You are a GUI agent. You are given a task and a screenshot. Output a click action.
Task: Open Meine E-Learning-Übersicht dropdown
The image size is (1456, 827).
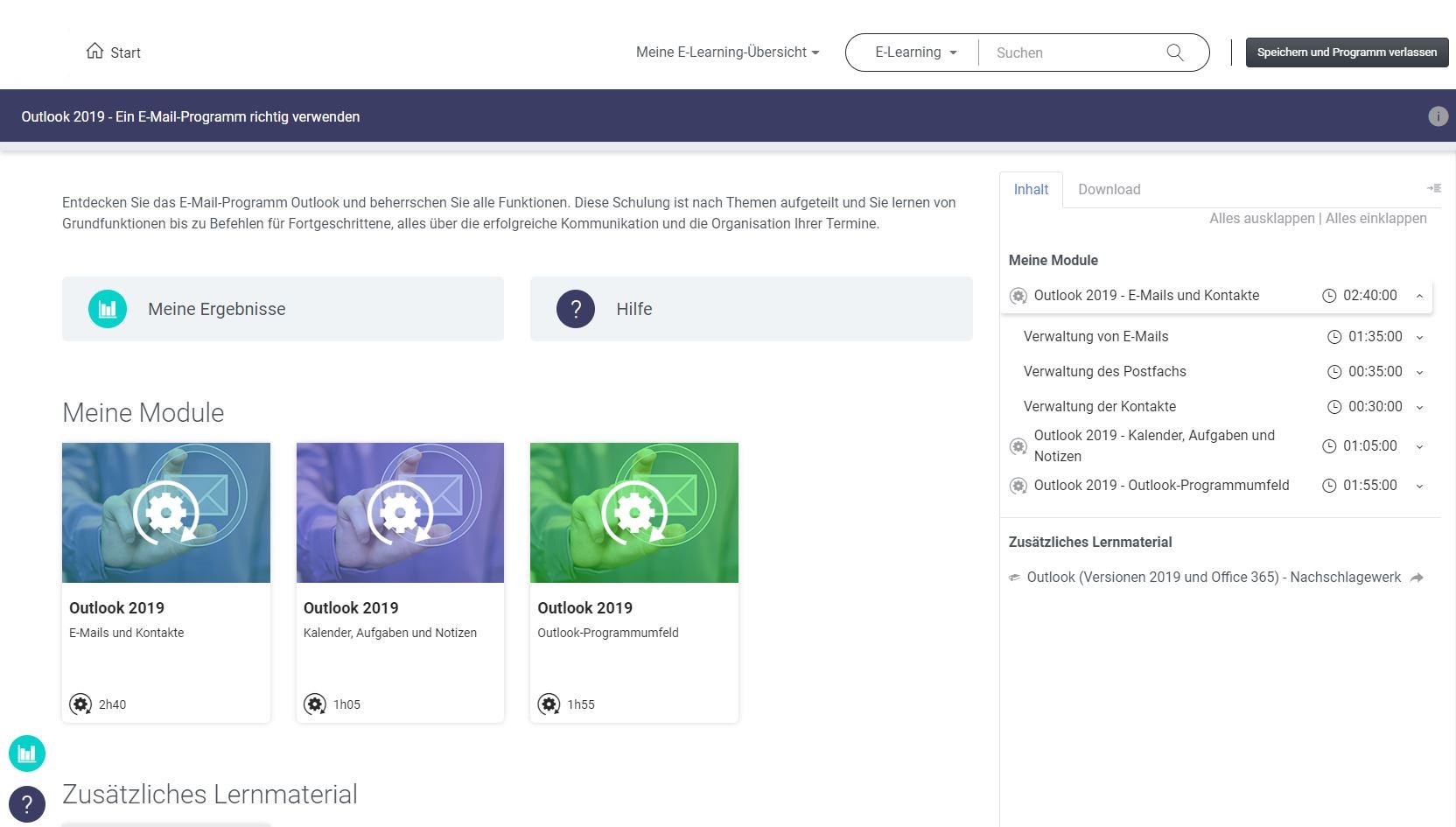[728, 53]
